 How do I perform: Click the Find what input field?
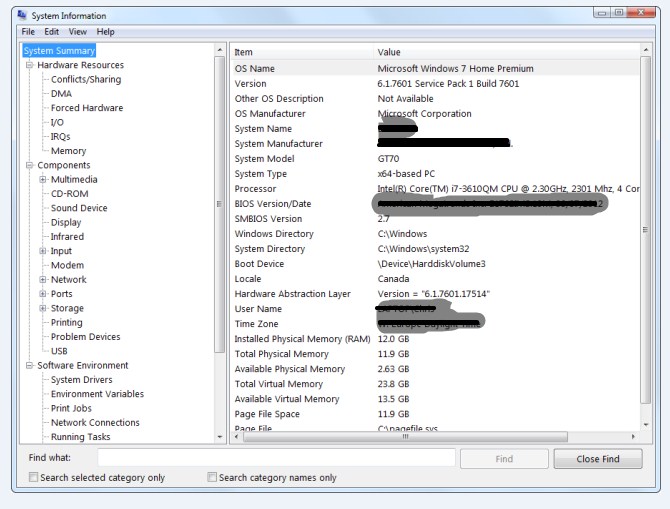point(276,458)
